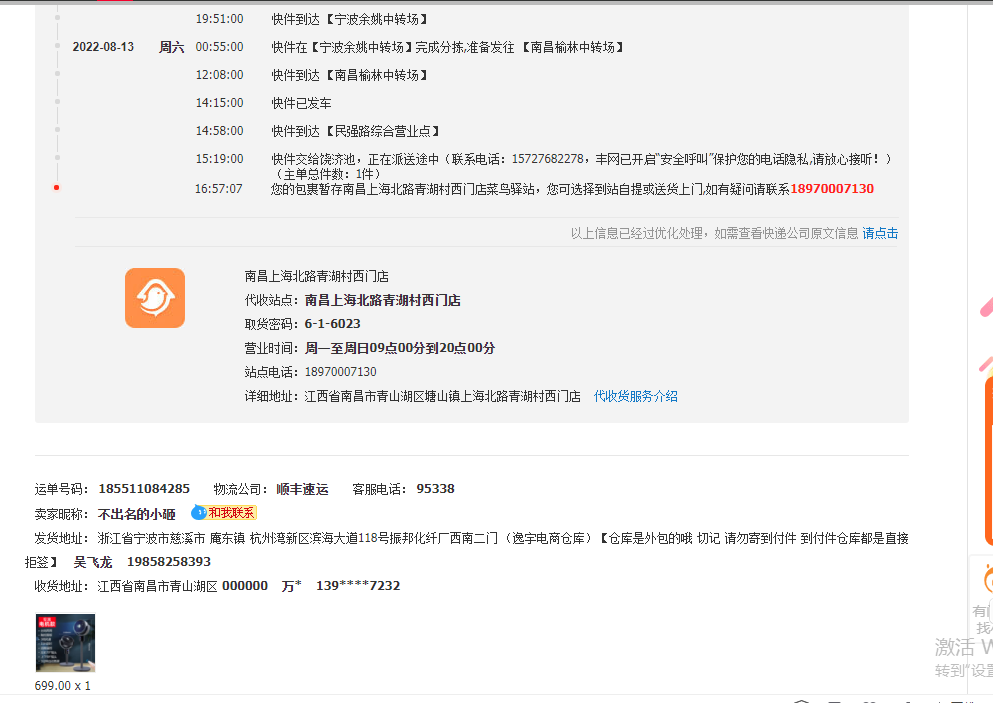Screen dimensions: 993x703
Task: Open the 代收货服务介绍 link
Action: point(635,396)
